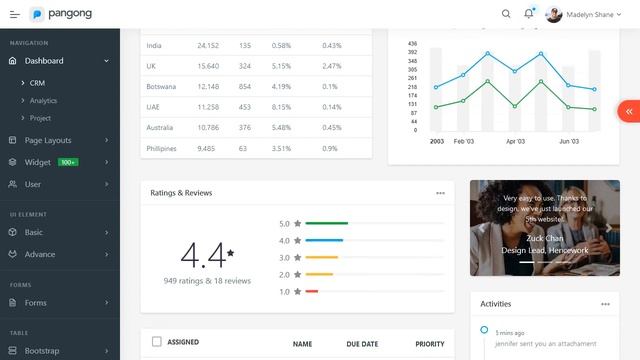
Task: Expand the Basic menu chevron
Action: point(107,232)
